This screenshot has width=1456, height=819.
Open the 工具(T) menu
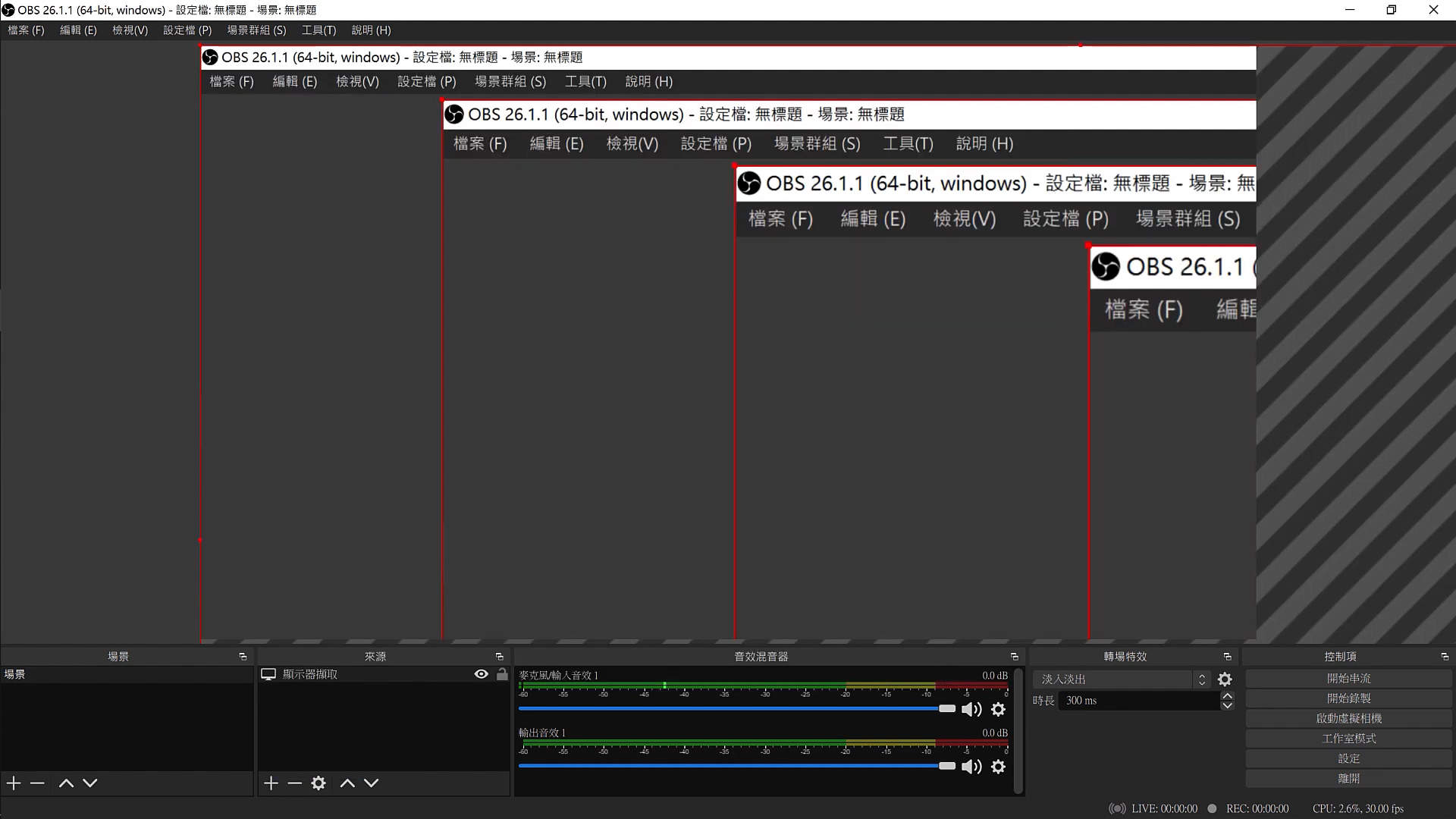[x=318, y=30]
